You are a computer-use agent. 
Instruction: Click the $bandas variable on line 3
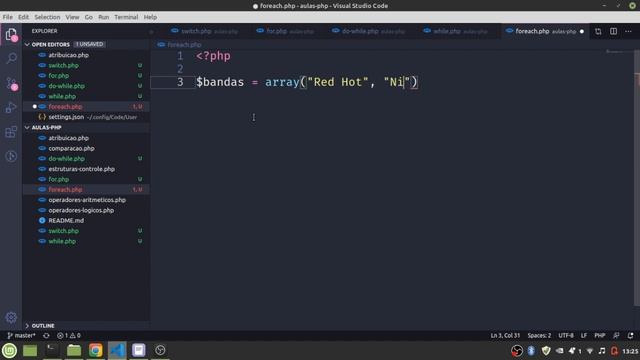(x=220, y=82)
